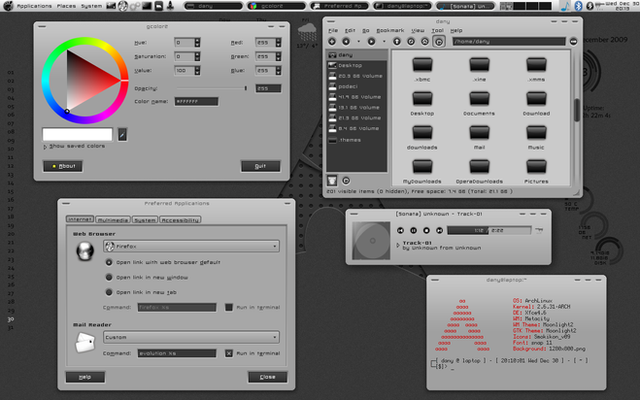
Task: Click the places button below the file manager sidebar
Action: [332, 180]
